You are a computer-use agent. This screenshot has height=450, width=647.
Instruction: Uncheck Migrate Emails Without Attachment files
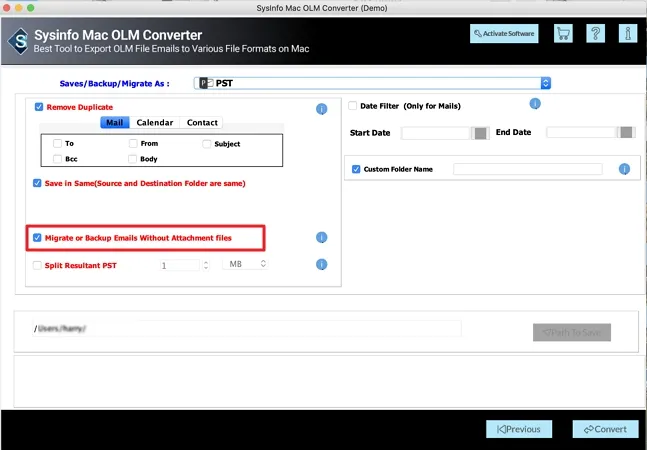(37, 238)
